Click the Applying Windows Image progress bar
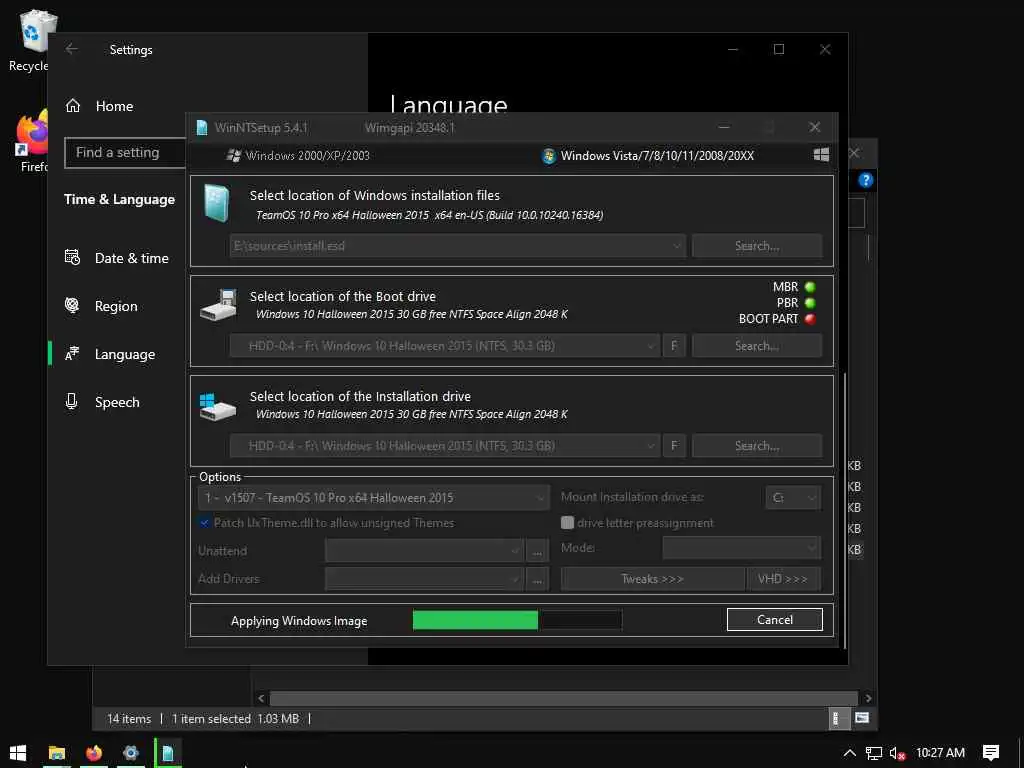Screen dimensions: 1024x768 click(x=517, y=620)
